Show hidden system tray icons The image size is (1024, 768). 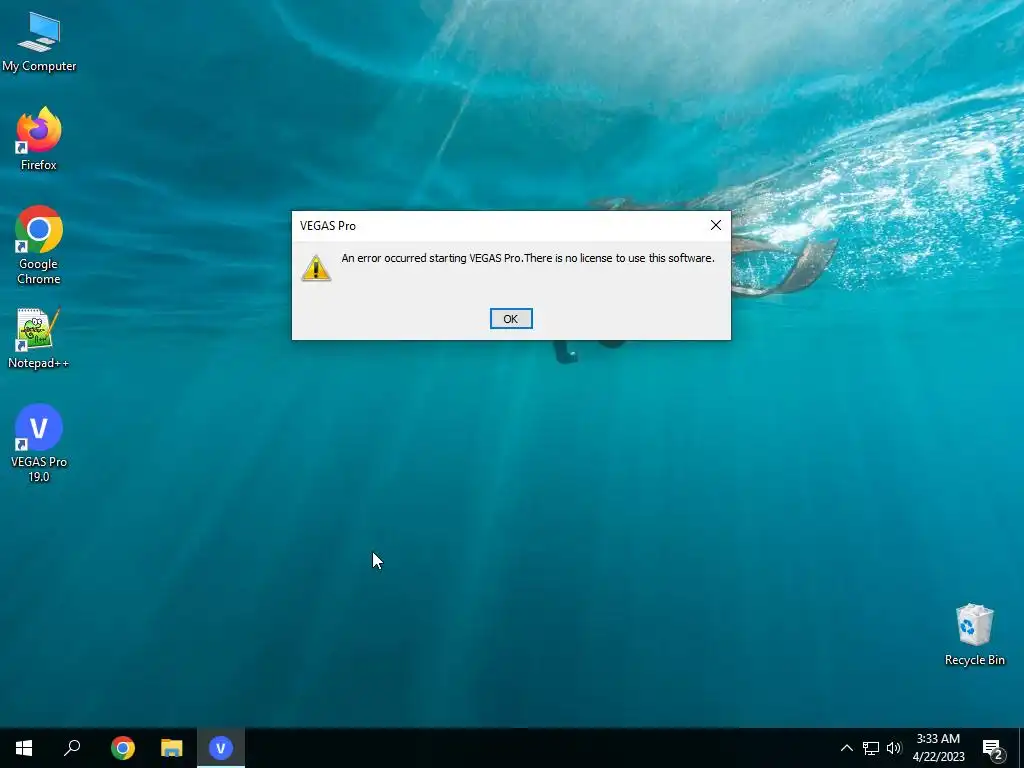(x=846, y=748)
